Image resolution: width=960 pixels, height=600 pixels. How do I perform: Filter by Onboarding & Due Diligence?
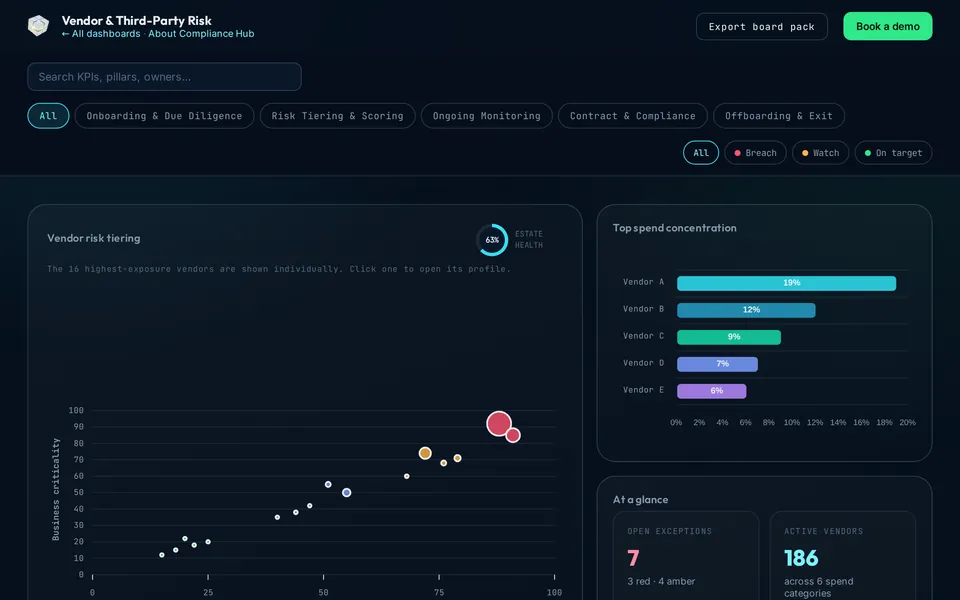[164, 116]
